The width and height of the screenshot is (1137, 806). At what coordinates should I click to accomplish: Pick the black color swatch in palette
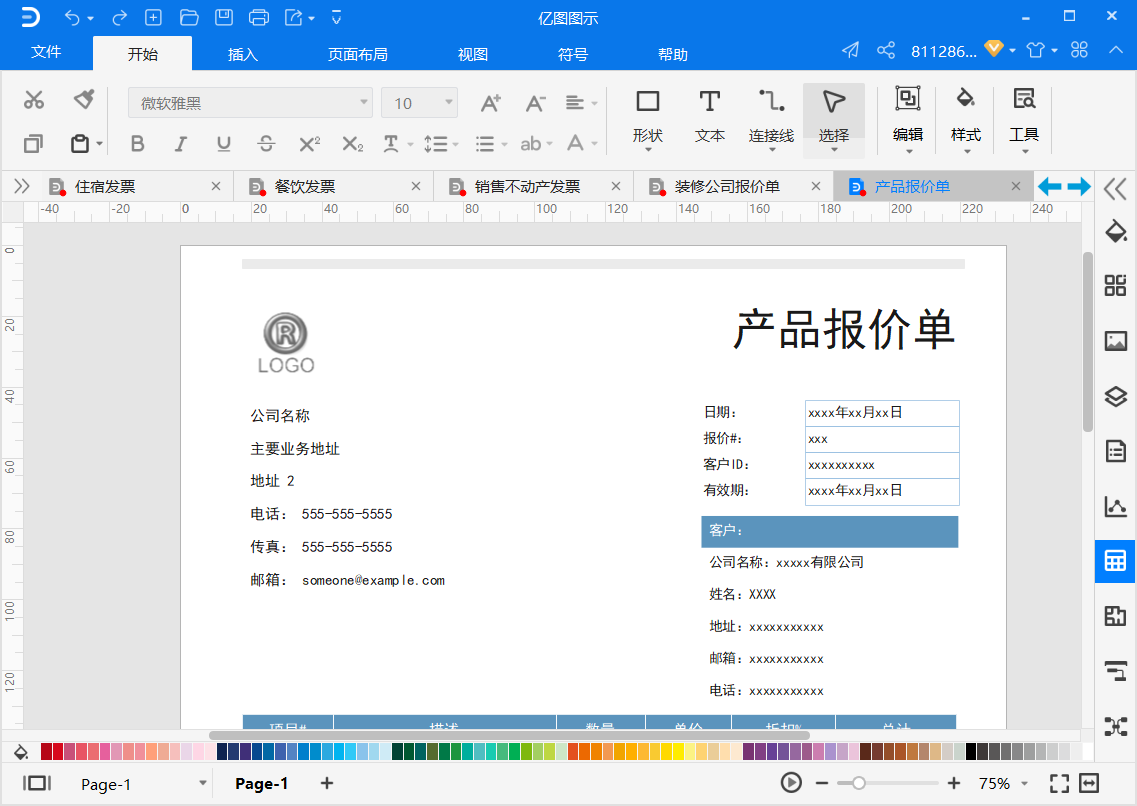tap(970, 752)
